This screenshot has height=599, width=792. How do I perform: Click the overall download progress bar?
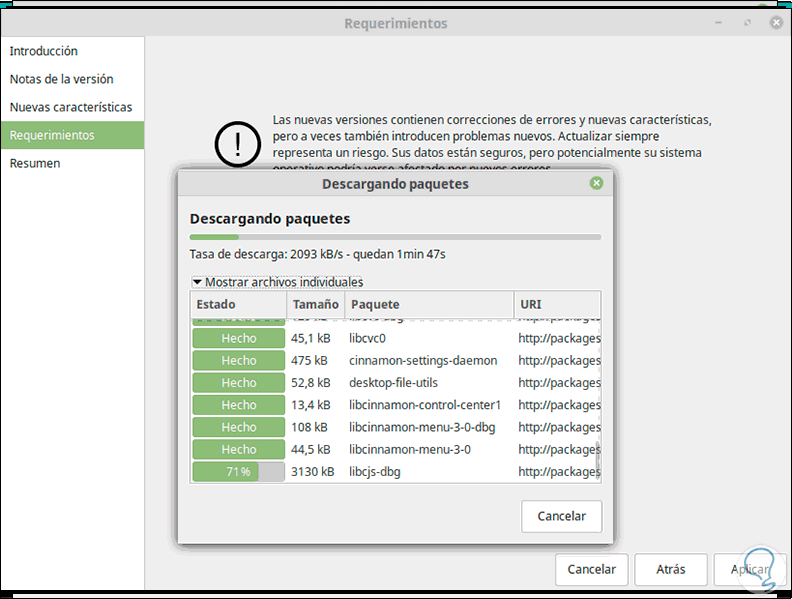point(395,237)
